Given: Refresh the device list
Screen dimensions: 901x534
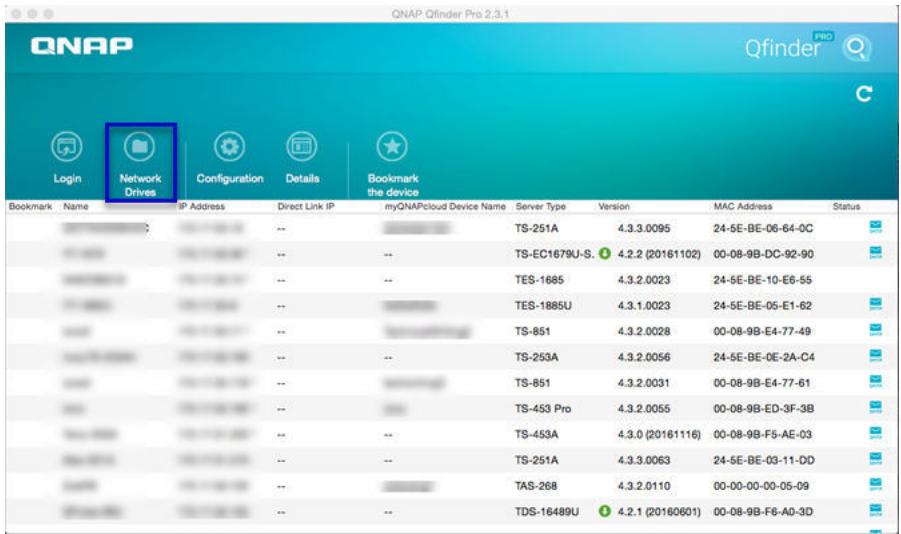Looking at the screenshot, I should (x=864, y=94).
